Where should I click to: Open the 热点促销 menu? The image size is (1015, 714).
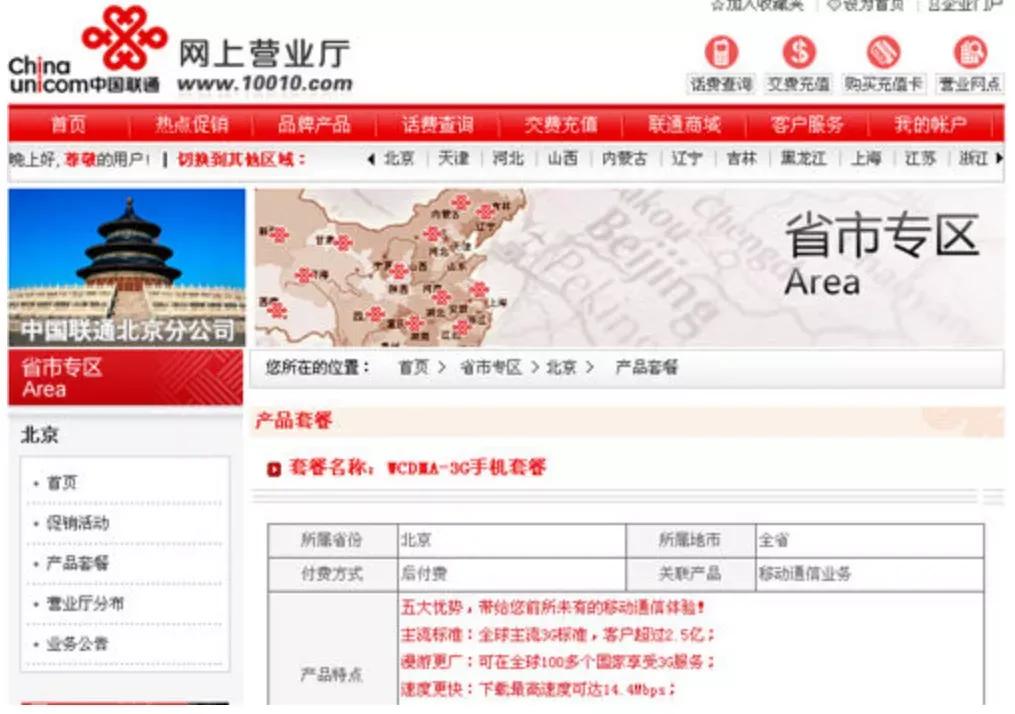191,124
